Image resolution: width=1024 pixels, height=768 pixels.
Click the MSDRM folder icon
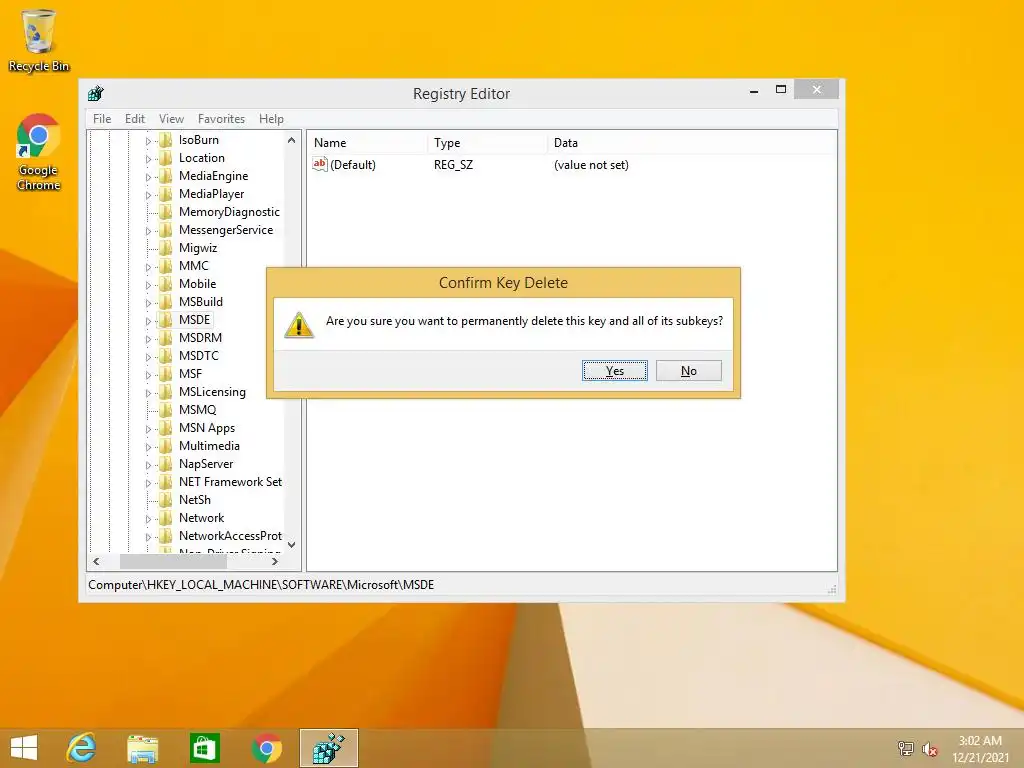point(166,338)
